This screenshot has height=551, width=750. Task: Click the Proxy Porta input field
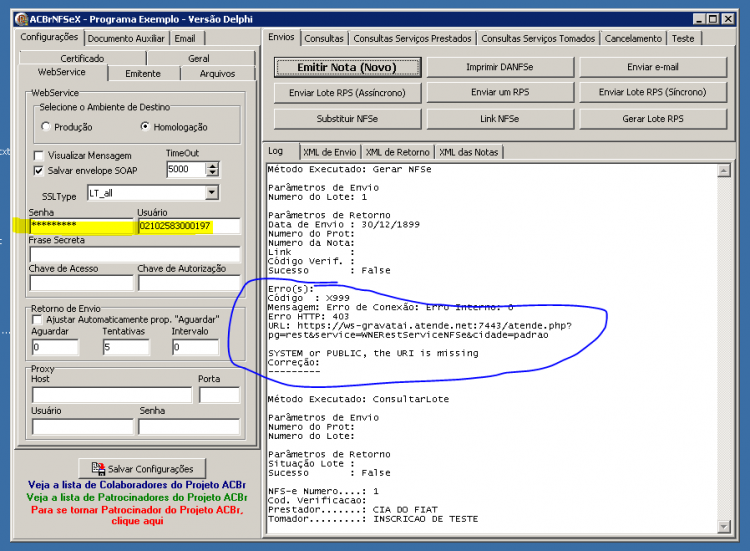tap(220, 395)
